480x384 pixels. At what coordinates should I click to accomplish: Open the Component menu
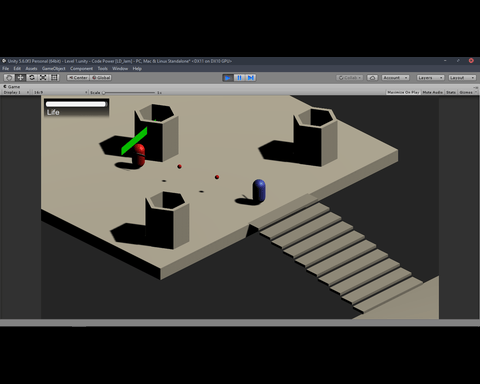81,69
